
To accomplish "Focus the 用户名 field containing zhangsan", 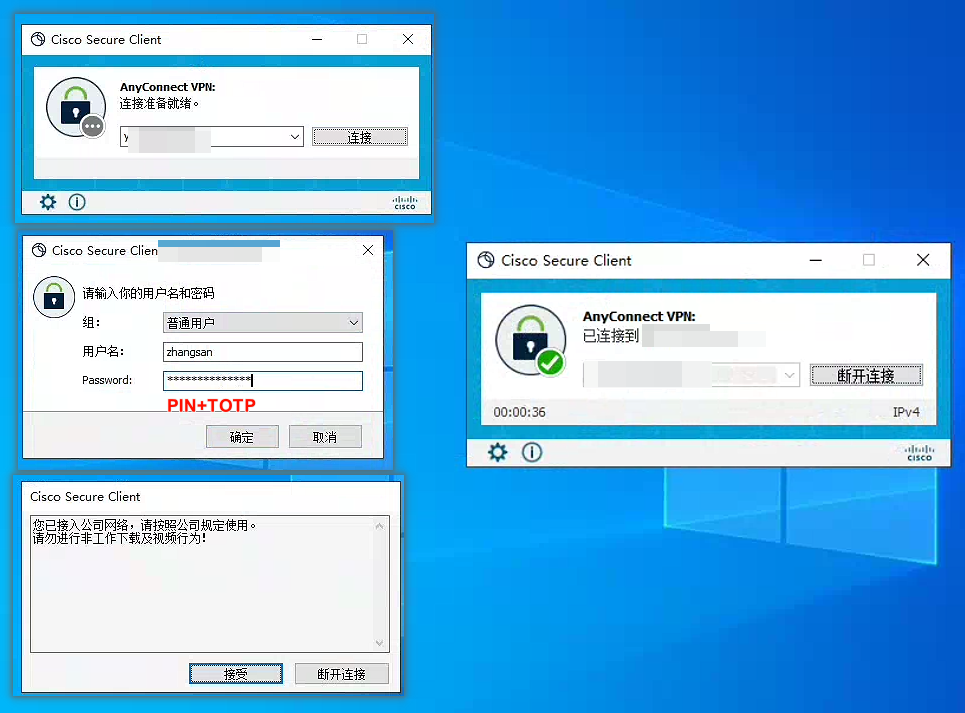I will click(x=263, y=352).
